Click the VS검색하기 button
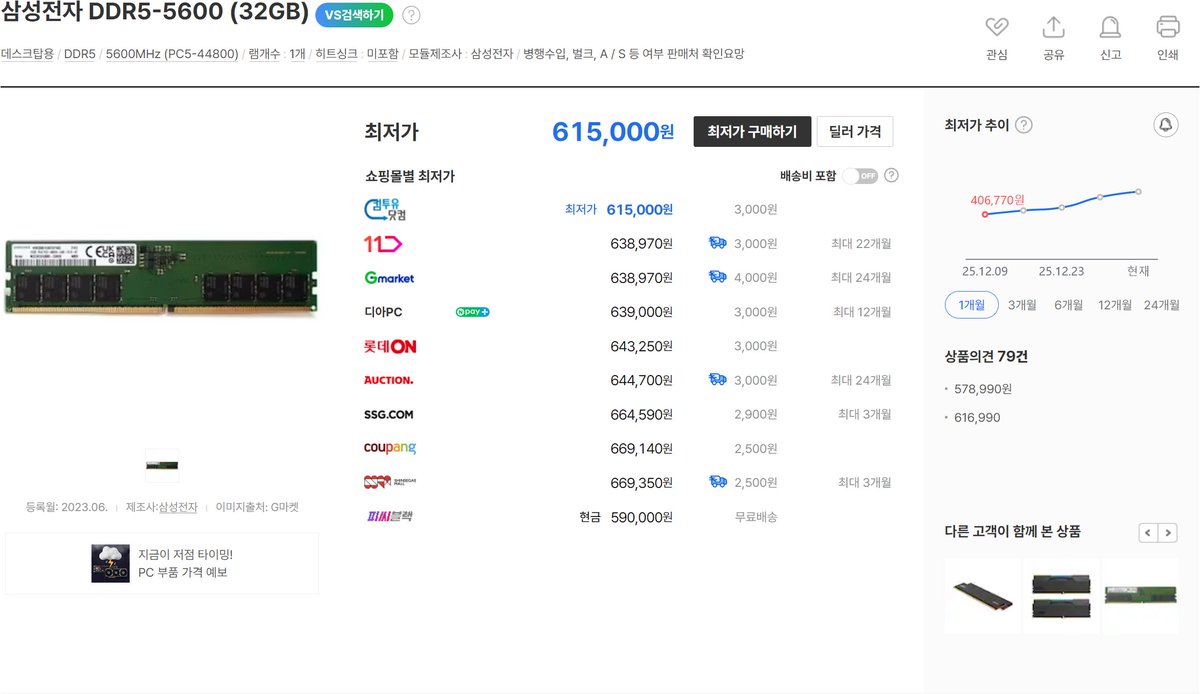 pos(355,15)
